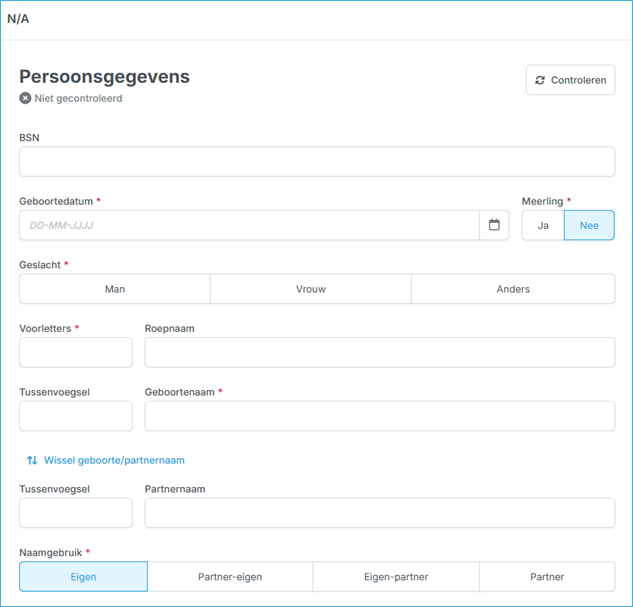633x607 pixels.
Task: Click the Niet gecontroleerd status icon
Action: [x=26, y=98]
